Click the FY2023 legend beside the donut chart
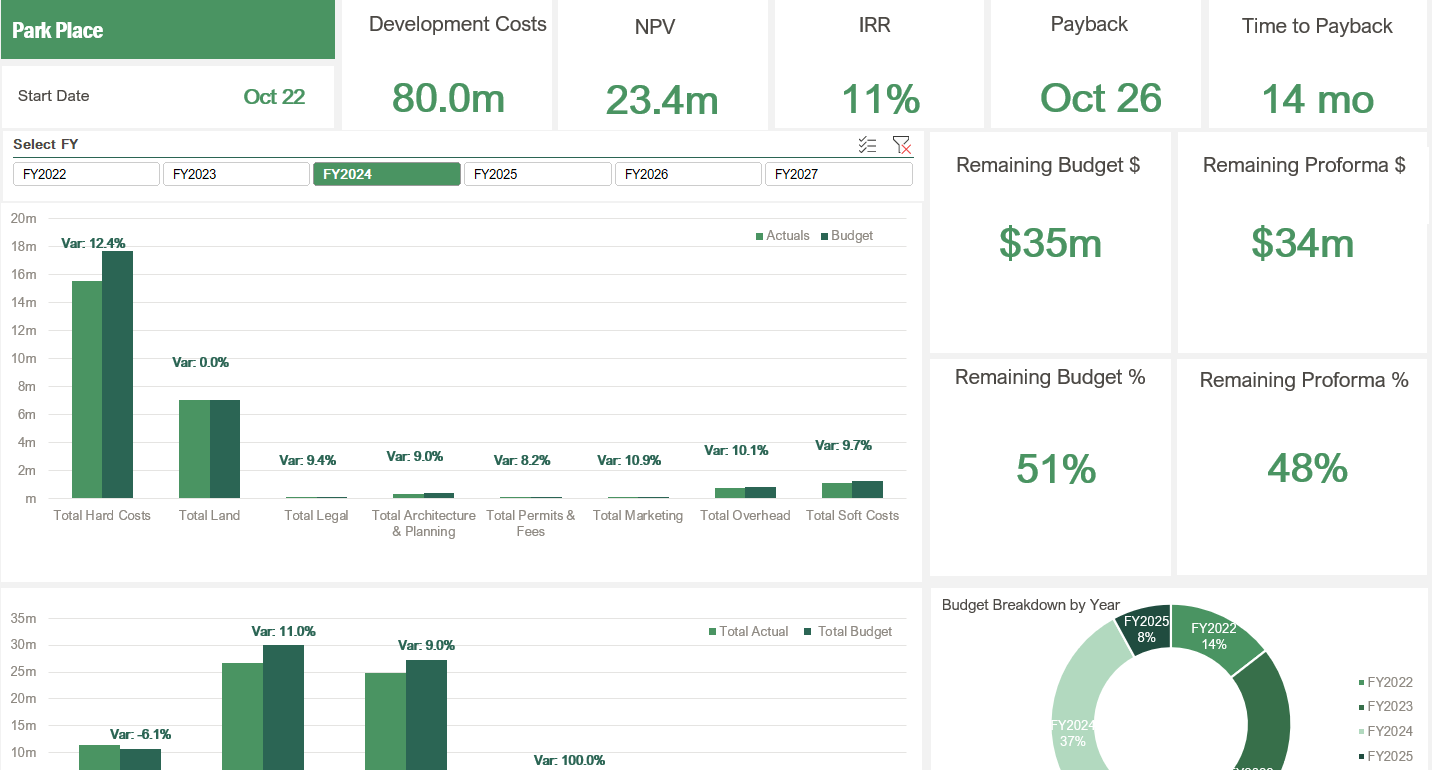Viewport: 1432px width, 770px height. (x=1390, y=706)
